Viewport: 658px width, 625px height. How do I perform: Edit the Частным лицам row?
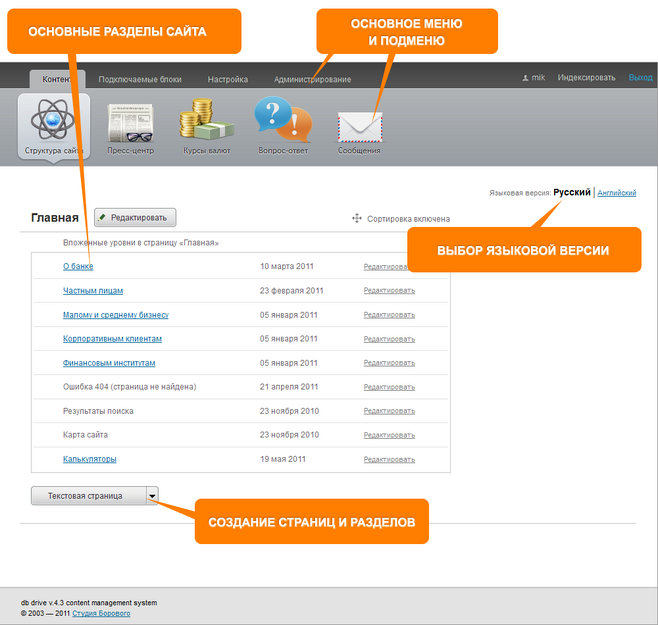point(389,290)
